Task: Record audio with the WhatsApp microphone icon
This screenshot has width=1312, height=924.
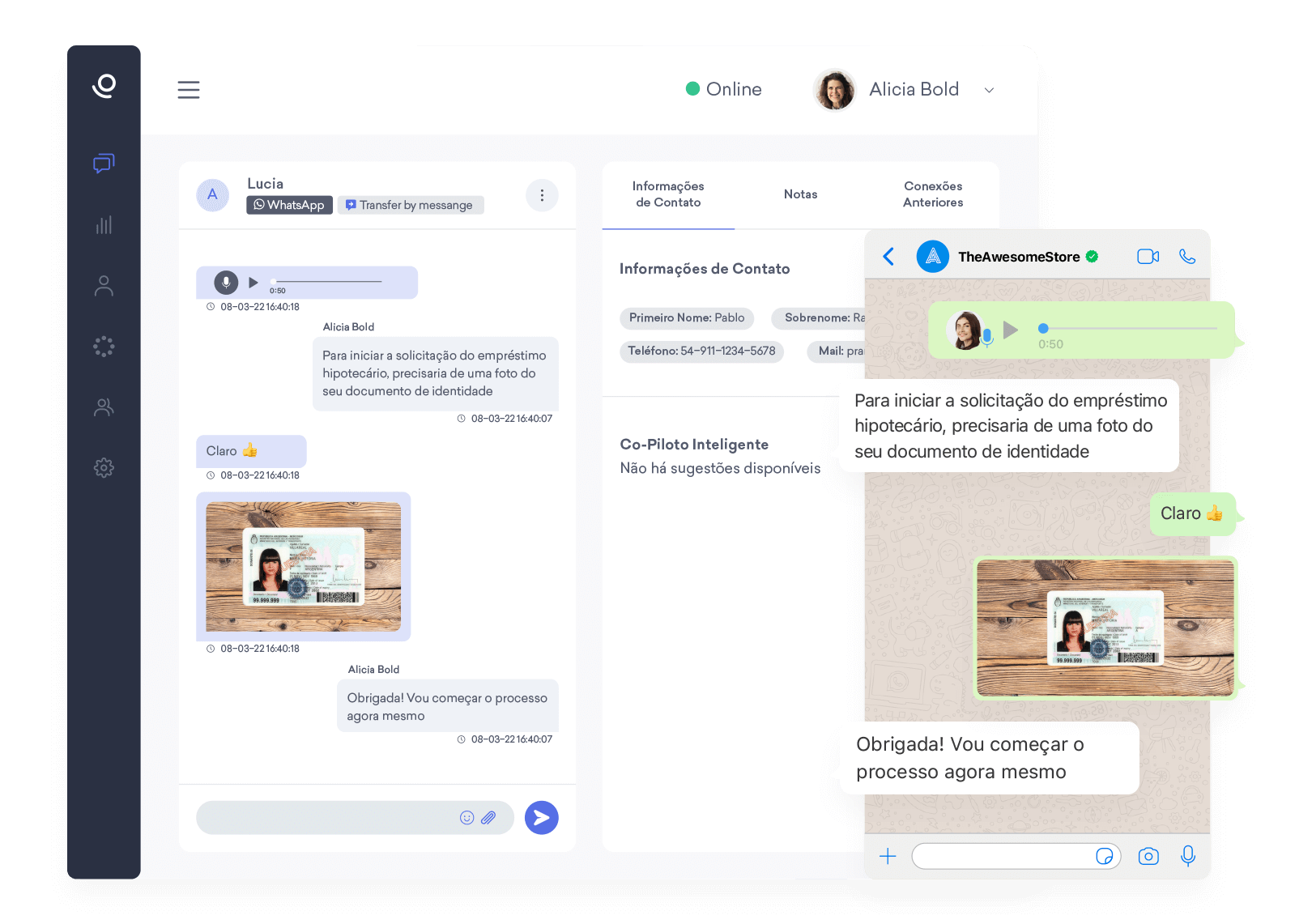Action: point(1188,855)
